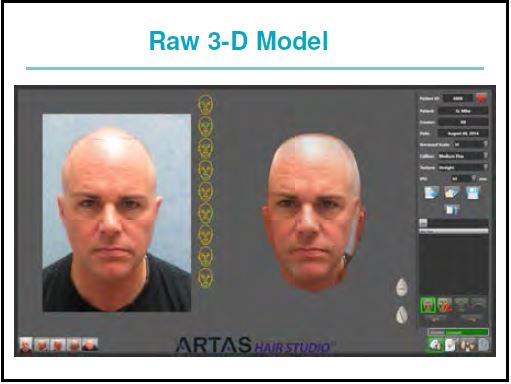Click the lower white head-shape icon
511x384 pixels.
402,315
